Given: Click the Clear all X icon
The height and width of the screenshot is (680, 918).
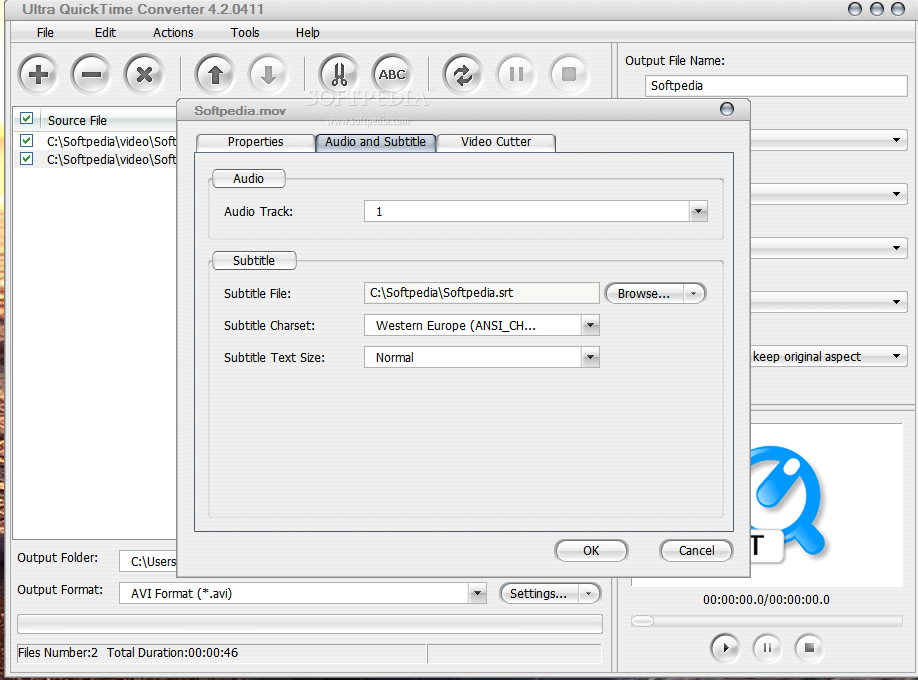Looking at the screenshot, I should [144, 74].
